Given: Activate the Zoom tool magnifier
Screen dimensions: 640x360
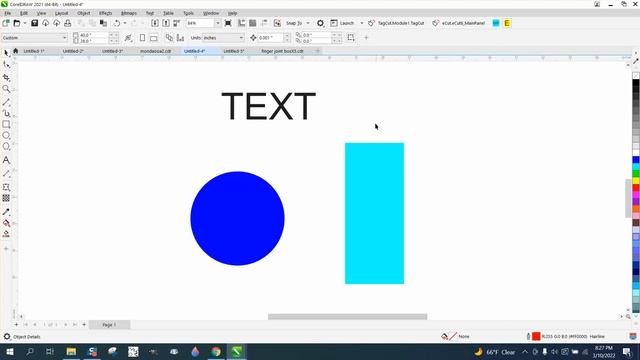Looking at the screenshot, I should click(x=6, y=89).
